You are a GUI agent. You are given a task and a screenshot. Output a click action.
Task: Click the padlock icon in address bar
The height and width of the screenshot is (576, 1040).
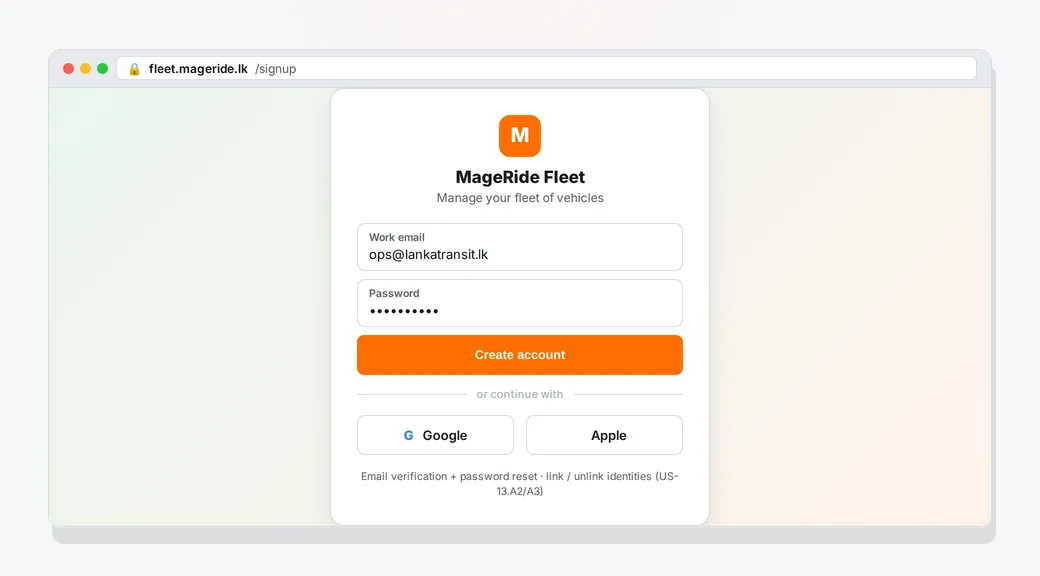click(135, 69)
